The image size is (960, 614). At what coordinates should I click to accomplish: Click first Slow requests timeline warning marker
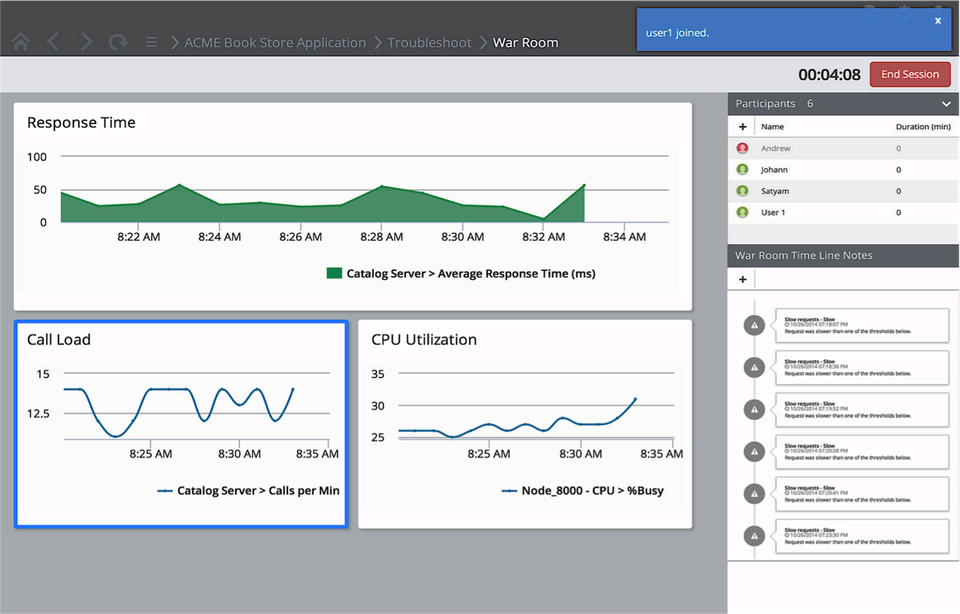pos(754,326)
